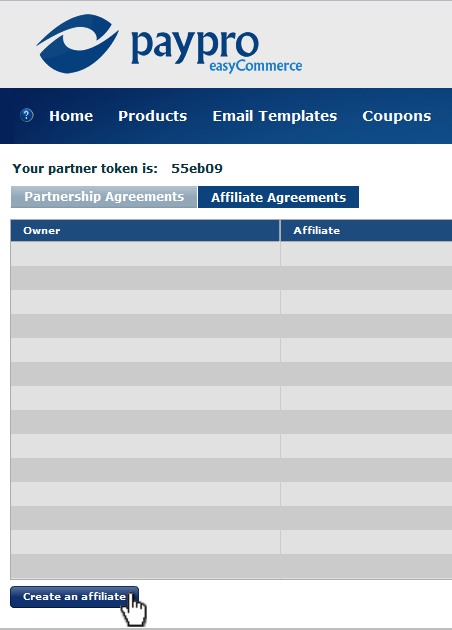452x630 pixels.
Task: Open Email Templates in navigation bar
Action: pos(275,116)
